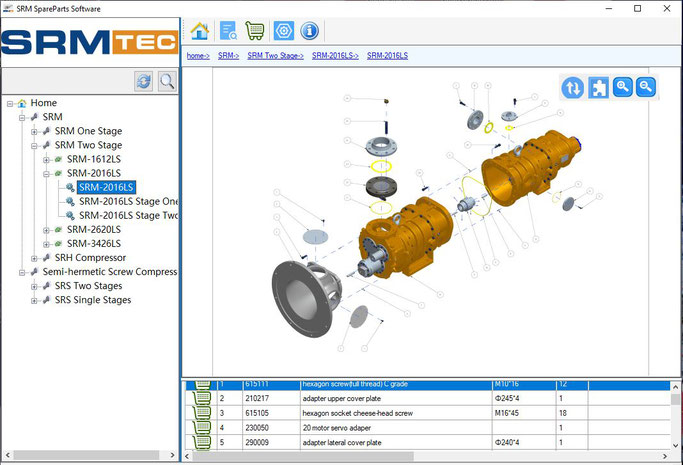Expand the SRM-2620LS node
The image size is (683, 465).
point(46,230)
